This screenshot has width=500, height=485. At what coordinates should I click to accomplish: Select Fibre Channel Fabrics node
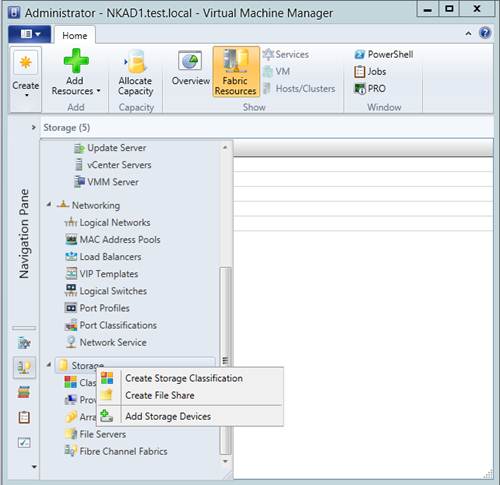pyautogui.click(x=116, y=451)
